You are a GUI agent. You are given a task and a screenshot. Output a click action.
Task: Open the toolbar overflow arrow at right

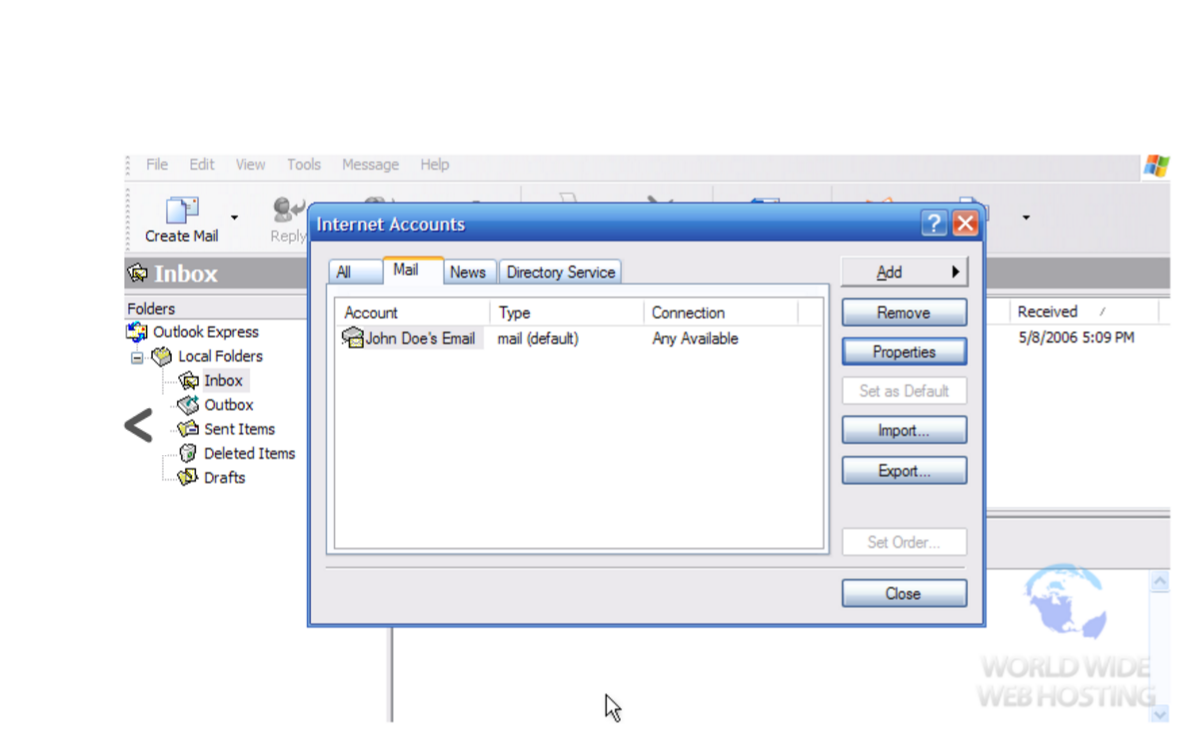(x=1025, y=218)
